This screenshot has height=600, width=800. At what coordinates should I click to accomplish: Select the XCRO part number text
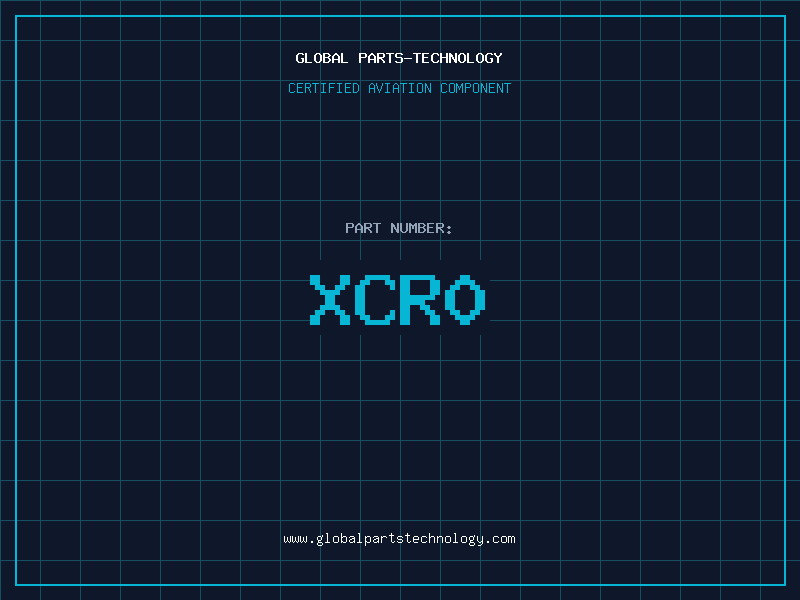click(x=397, y=299)
